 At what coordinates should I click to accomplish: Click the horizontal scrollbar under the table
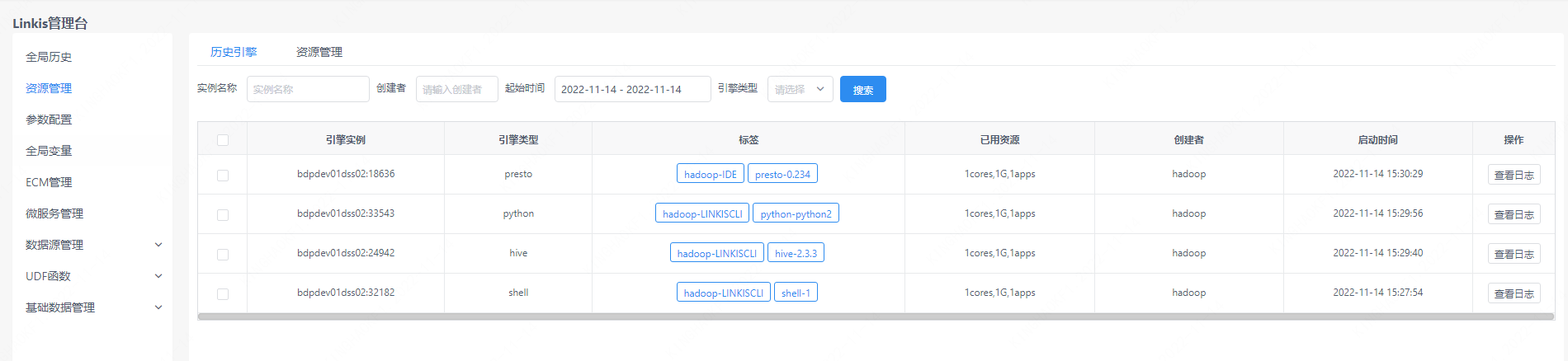pyautogui.click(x=876, y=316)
